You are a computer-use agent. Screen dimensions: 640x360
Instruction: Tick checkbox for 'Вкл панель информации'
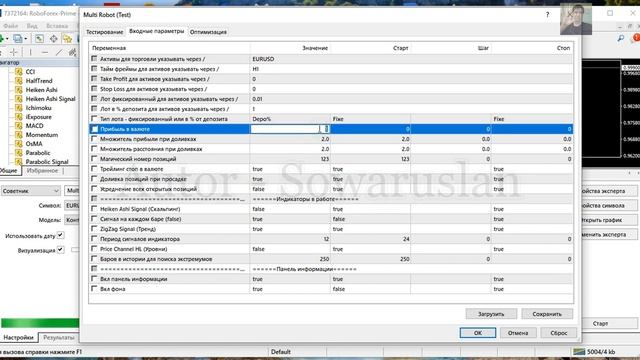94,279
